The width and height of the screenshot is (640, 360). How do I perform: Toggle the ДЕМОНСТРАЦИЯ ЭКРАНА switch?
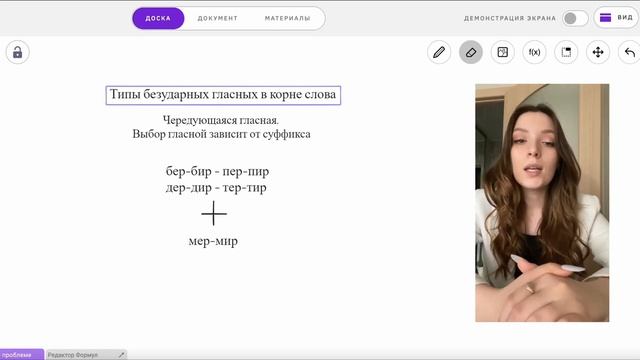coord(575,18)
